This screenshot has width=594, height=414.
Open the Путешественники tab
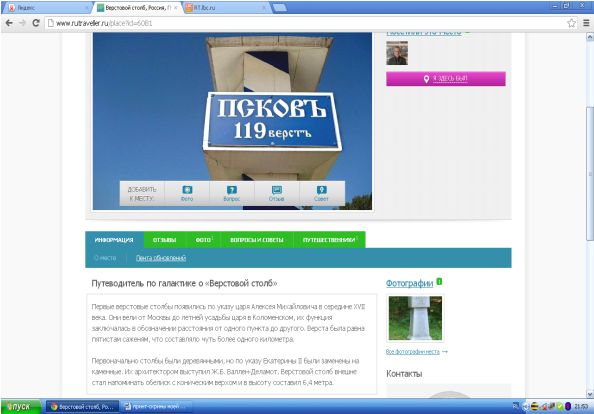click(329, 240)
